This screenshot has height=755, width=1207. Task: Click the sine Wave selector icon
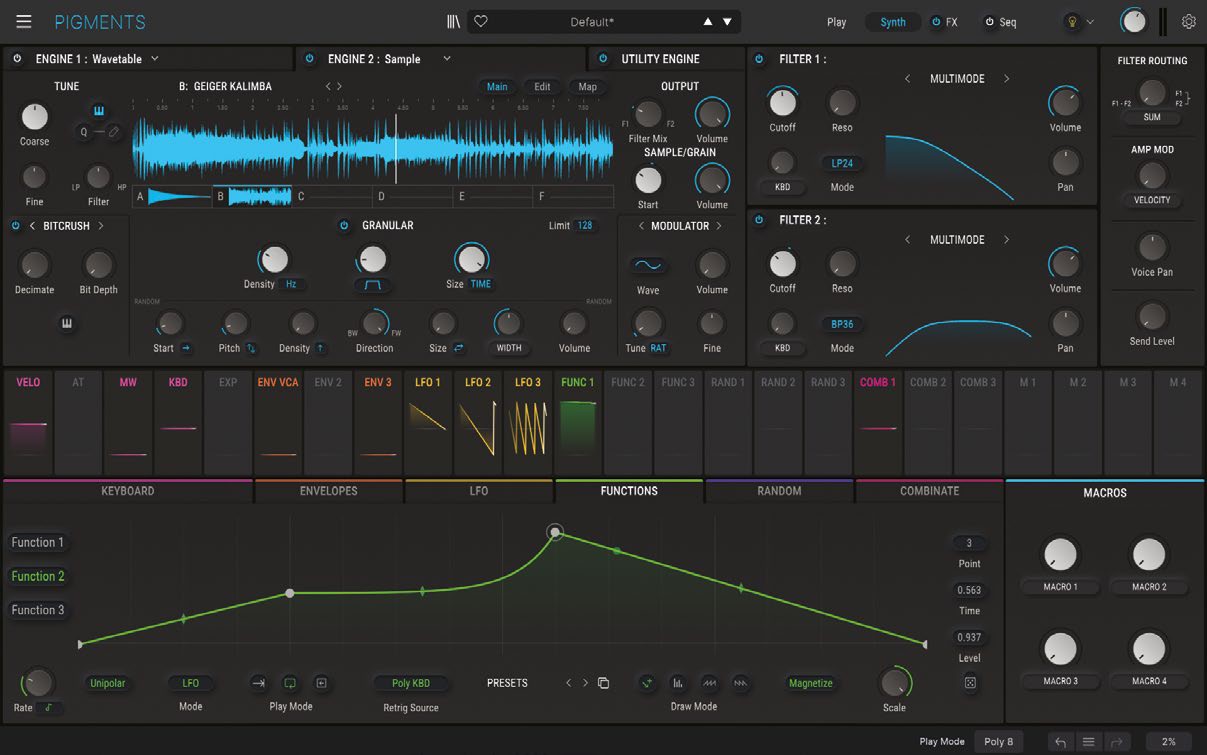(648, 265)
